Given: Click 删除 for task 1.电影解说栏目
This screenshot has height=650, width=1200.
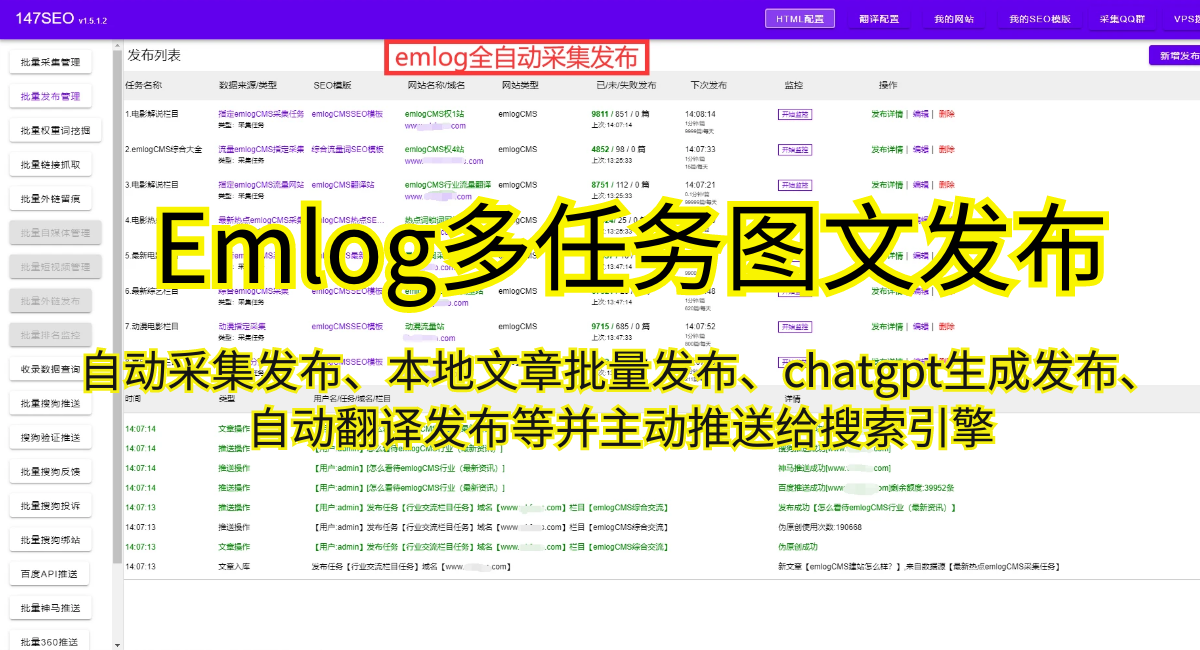Looking at the screenshot, I should 946,114.
